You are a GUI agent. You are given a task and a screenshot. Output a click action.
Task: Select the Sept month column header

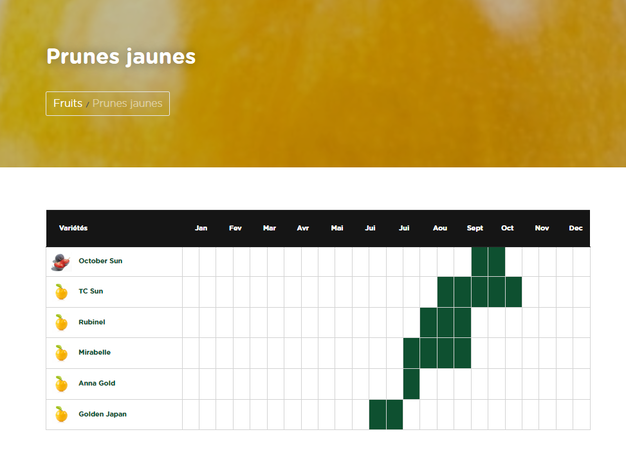(x=475, y=228)
